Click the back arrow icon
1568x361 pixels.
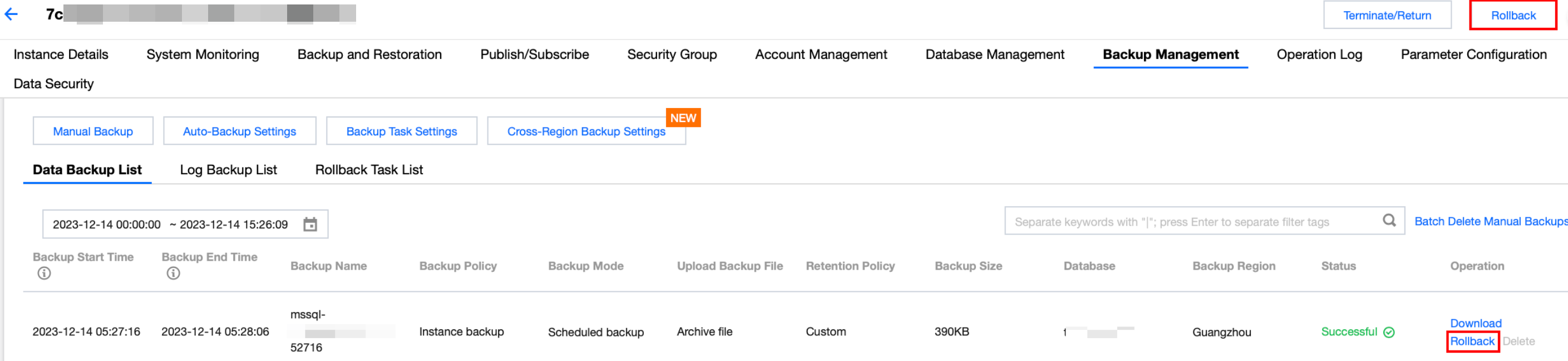click(12, 14)
